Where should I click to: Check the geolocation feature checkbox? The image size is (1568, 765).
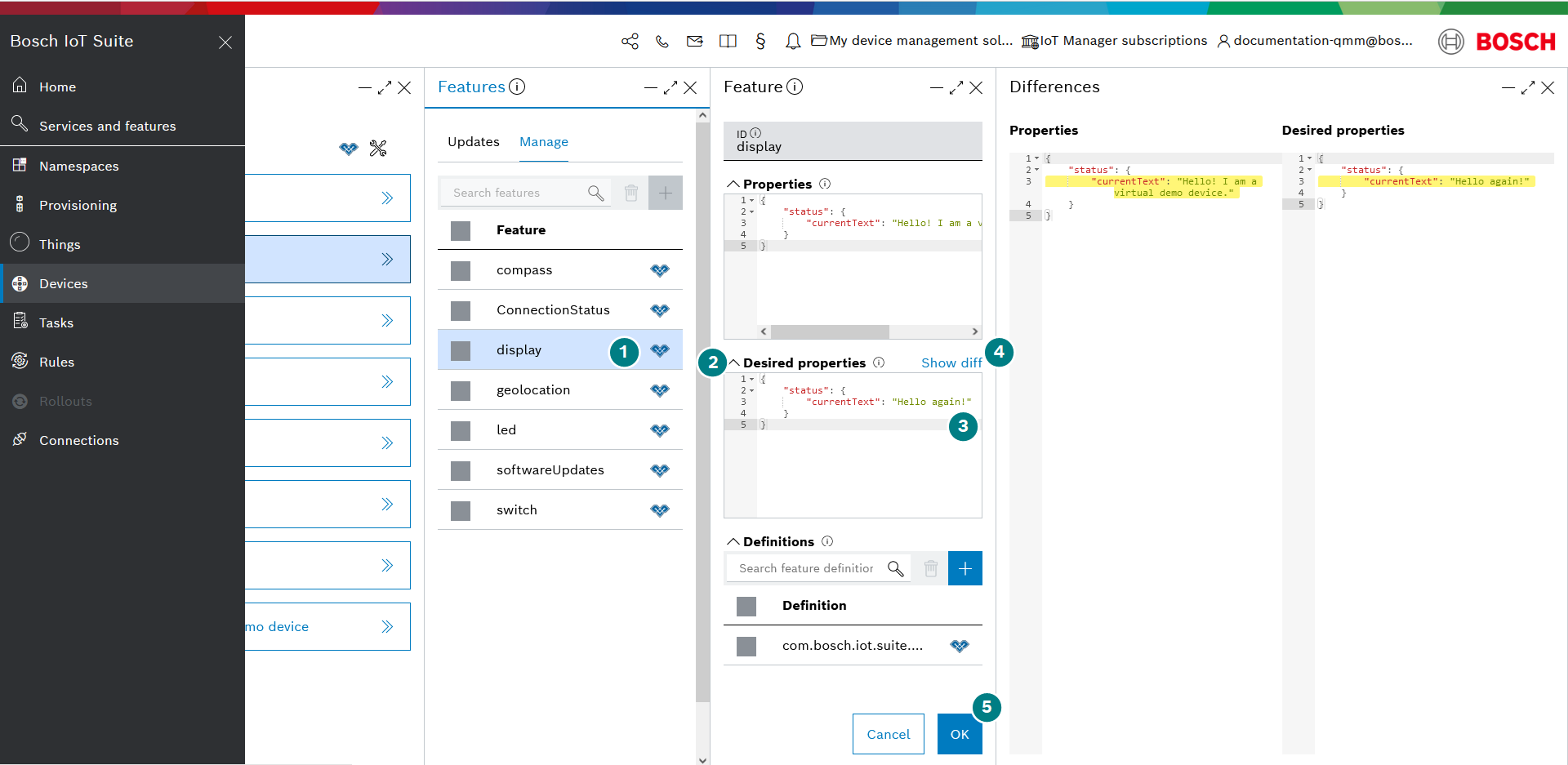[461, 390]
